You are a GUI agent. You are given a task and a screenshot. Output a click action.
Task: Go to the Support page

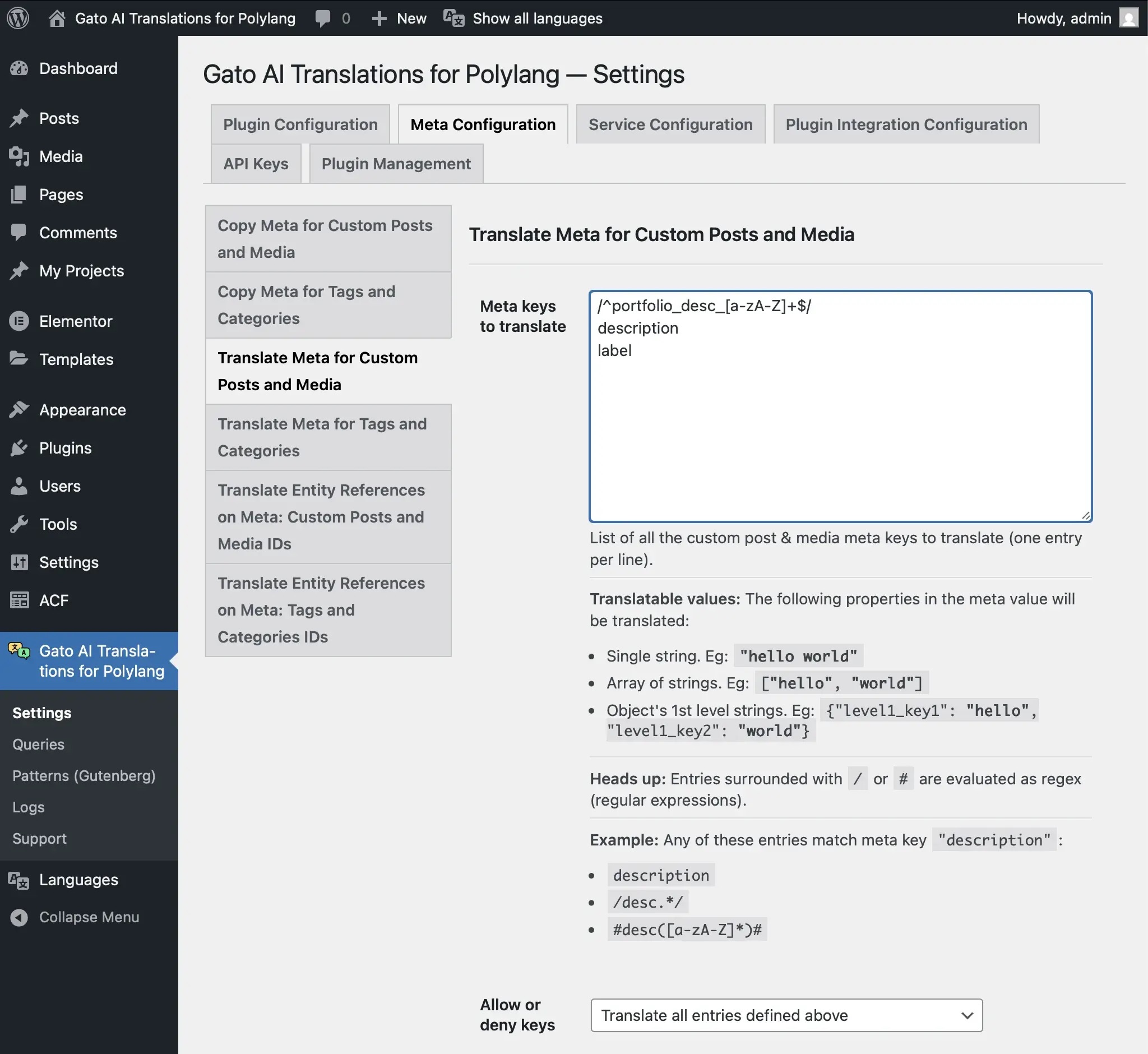click(x=39, y=838)
